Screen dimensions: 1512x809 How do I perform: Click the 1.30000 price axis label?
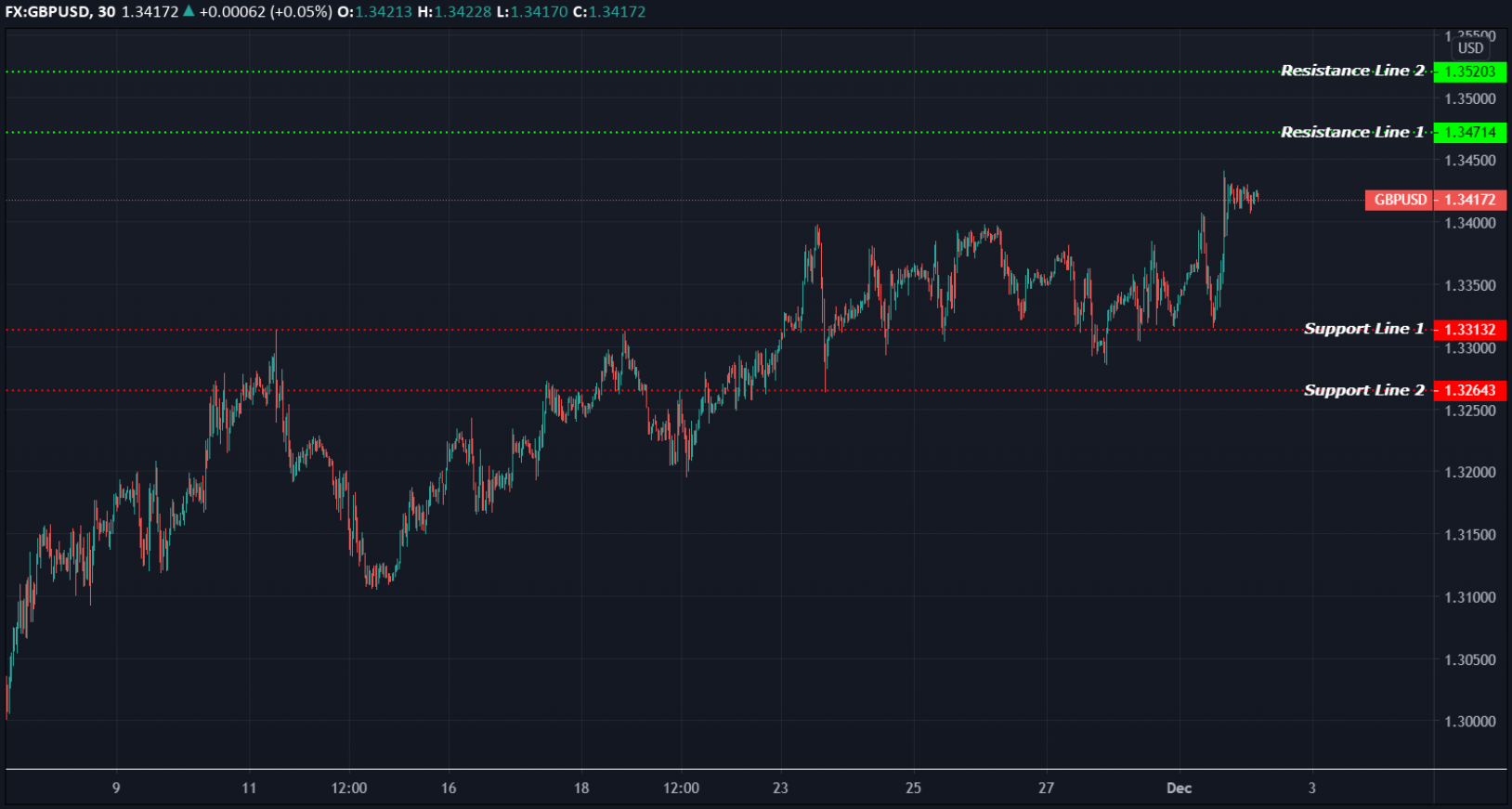[x=1470, y=722]
